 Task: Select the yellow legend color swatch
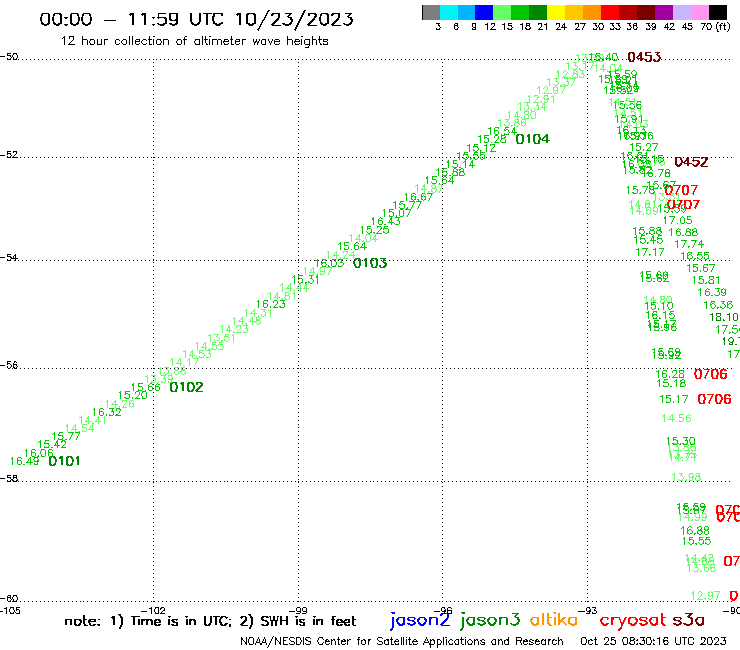556,12
